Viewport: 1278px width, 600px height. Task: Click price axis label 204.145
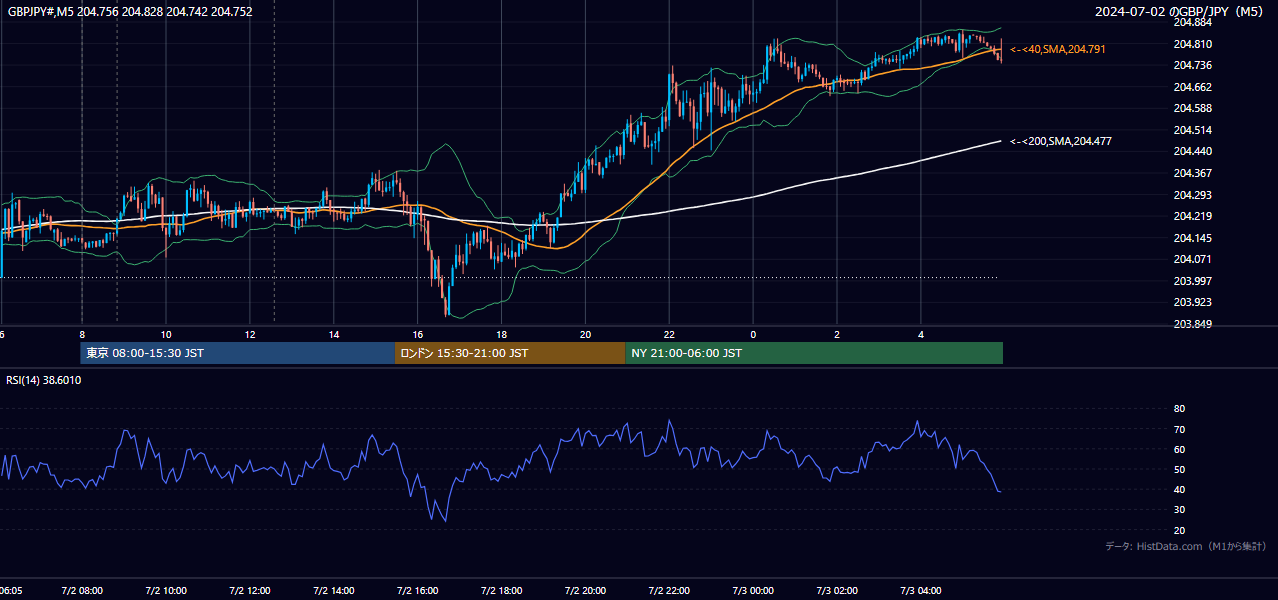point(1192,238)
